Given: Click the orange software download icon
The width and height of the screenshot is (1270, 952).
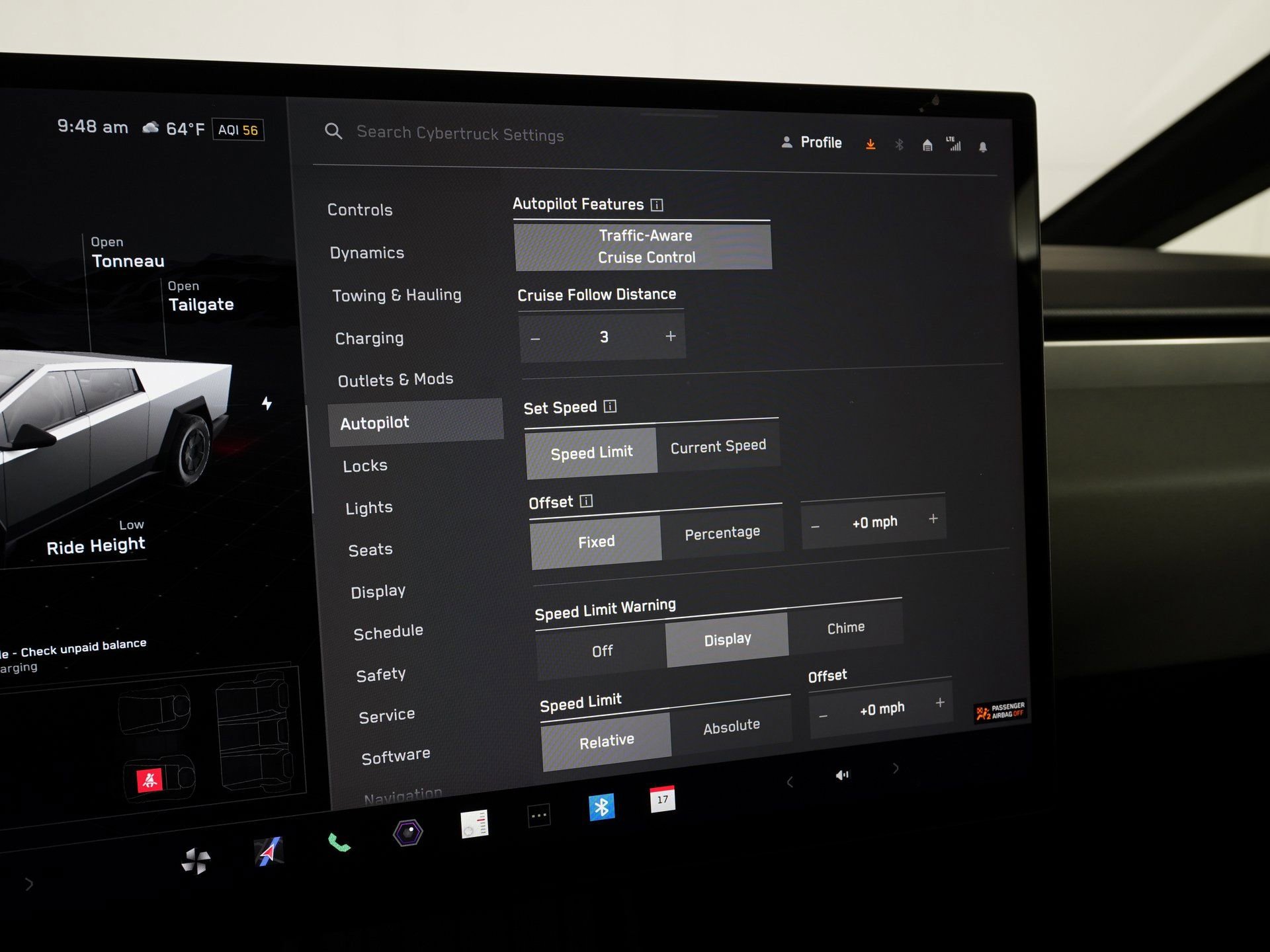Looking at the screenshot, I should pos(870,144).
